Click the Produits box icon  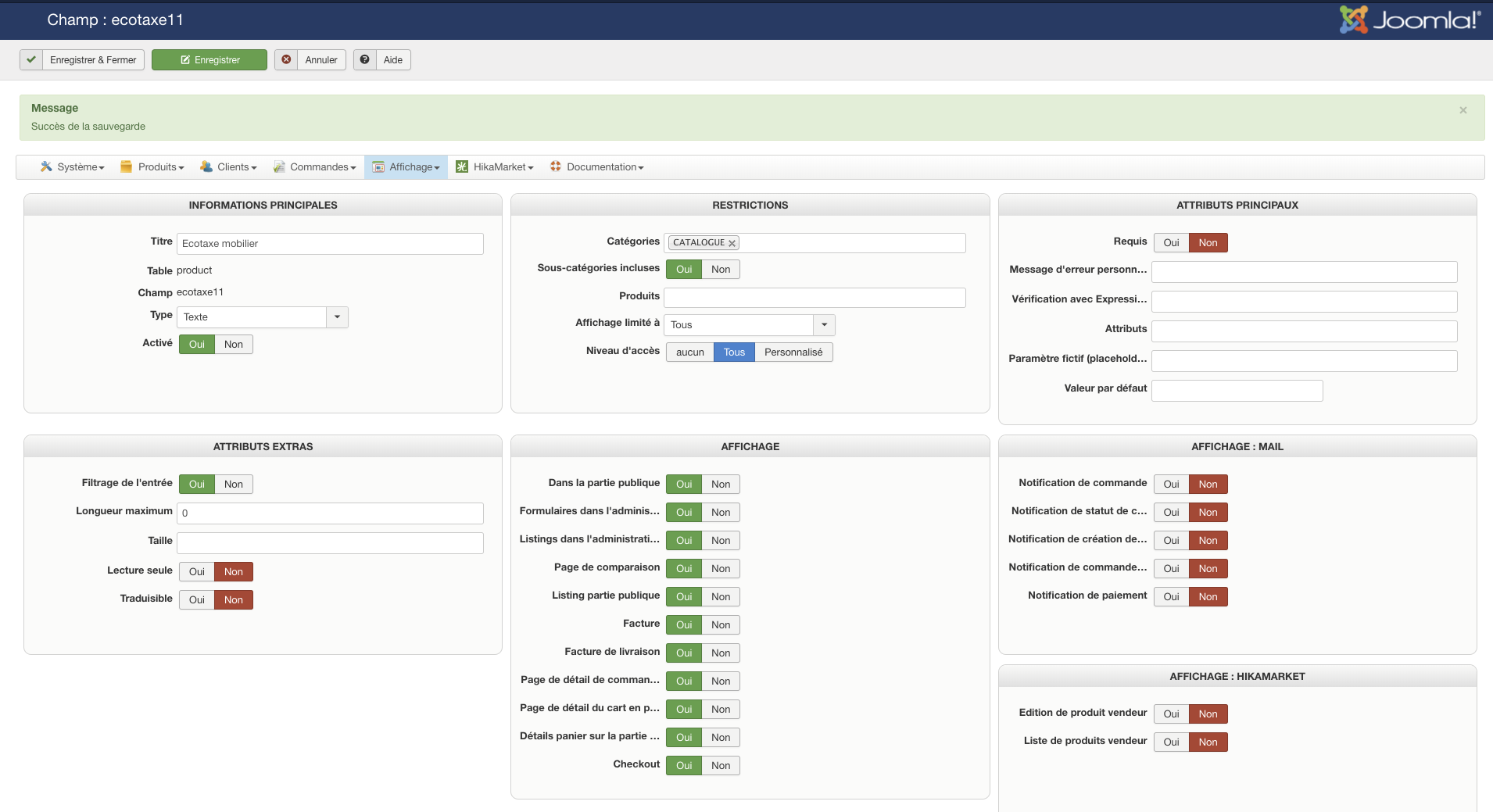point(126,166)
